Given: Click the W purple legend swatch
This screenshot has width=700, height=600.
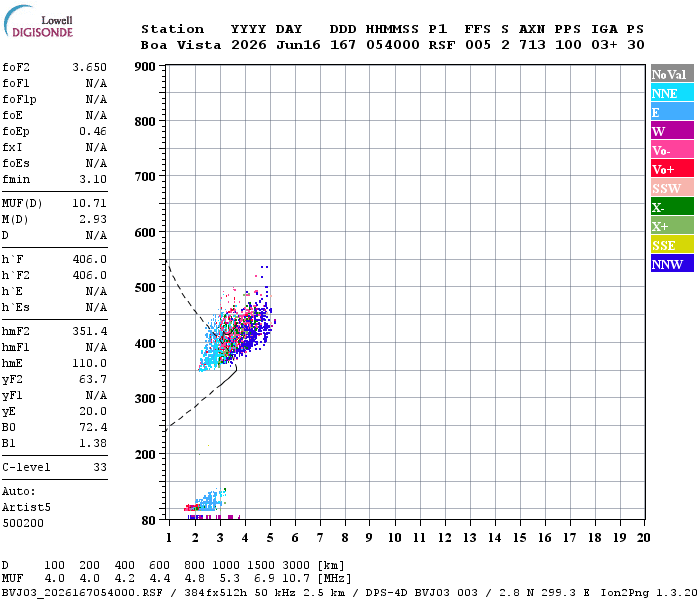Looking at the screenshot, I should 672,130.
